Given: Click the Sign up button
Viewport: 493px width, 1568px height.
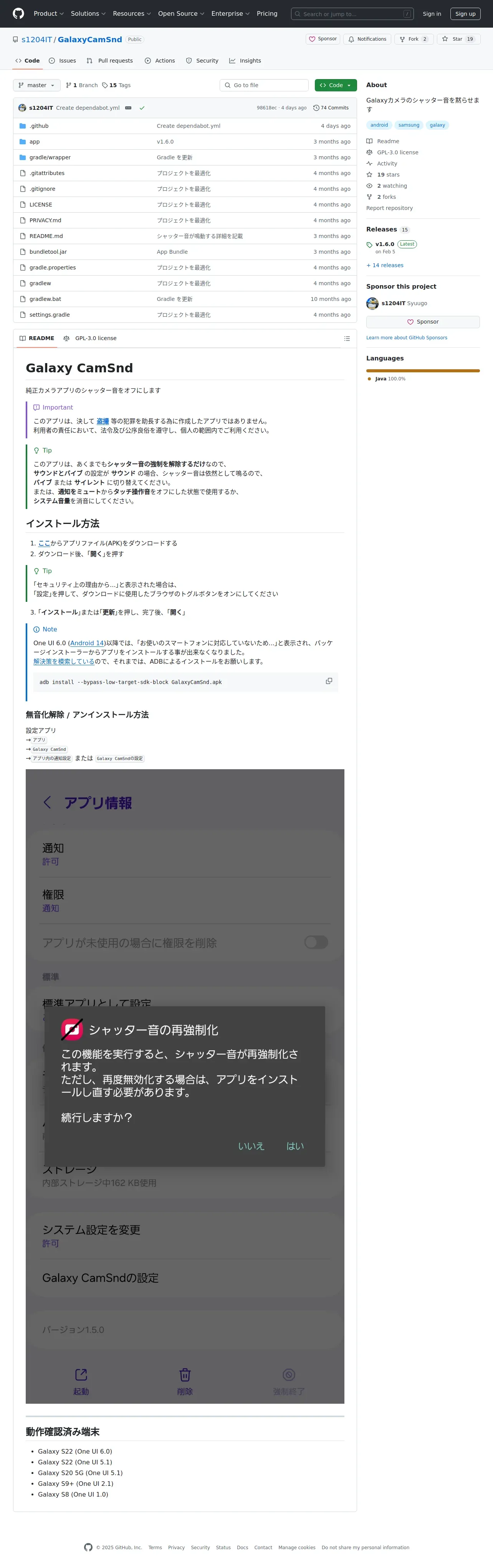Looking at the screenshot, I should pyautogui.click(x=465, y=14).
